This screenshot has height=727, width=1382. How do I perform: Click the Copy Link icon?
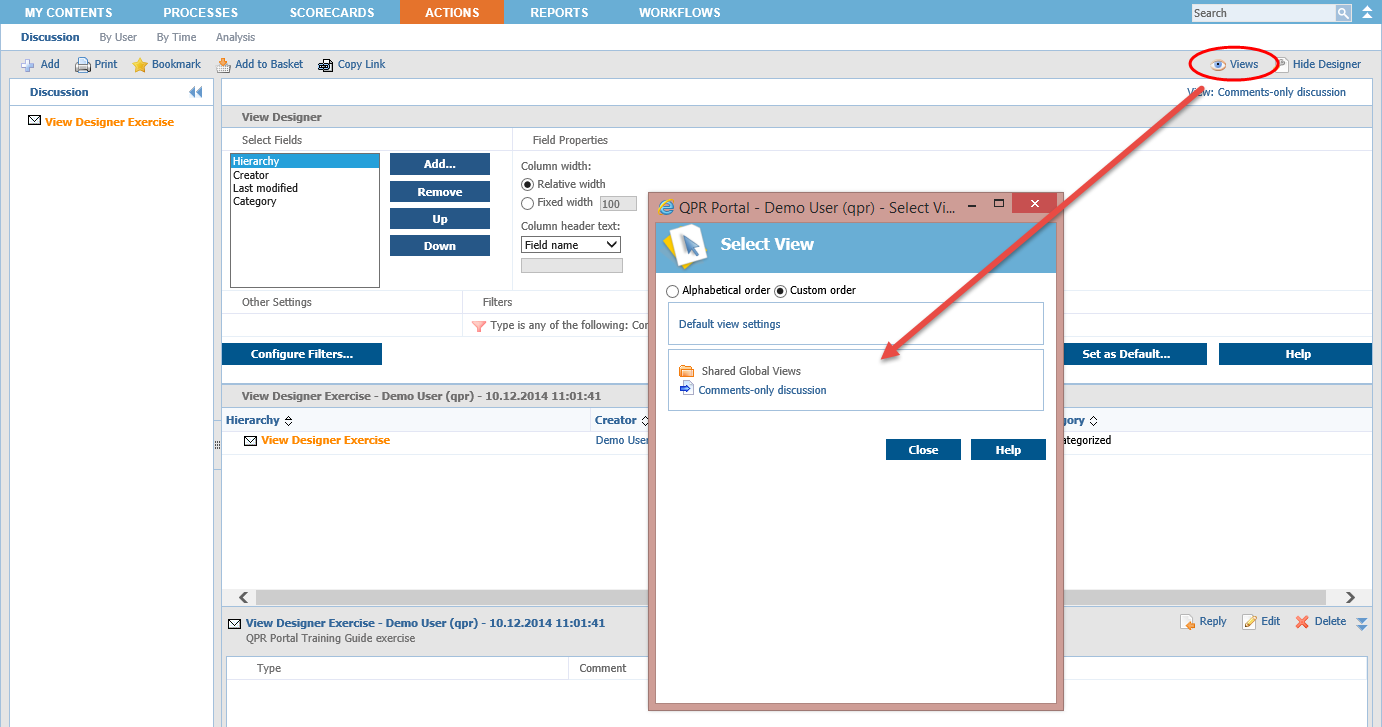tap(326, 65)
